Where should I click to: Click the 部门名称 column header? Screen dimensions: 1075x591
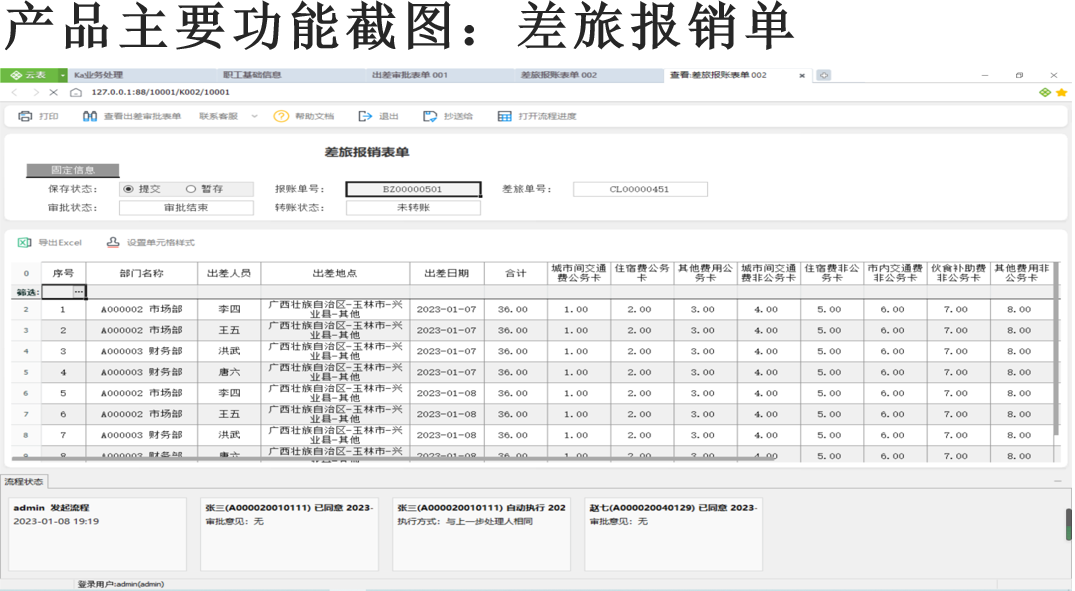pyautogui.click(x=141, y=274)
